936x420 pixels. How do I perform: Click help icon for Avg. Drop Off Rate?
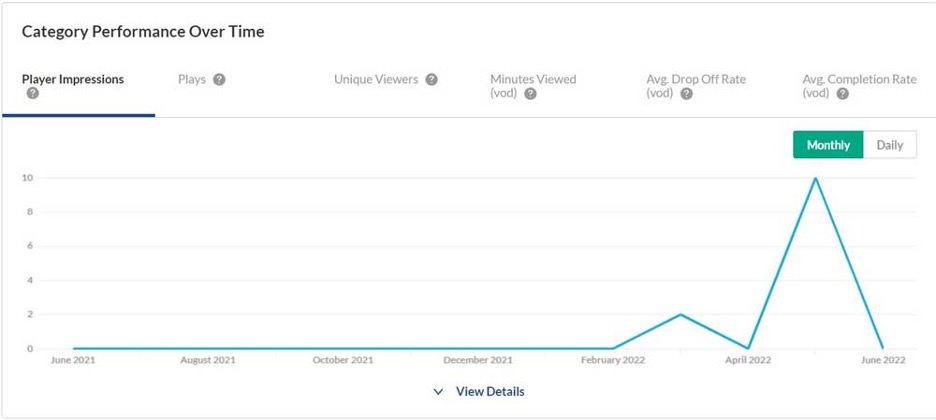686,94
